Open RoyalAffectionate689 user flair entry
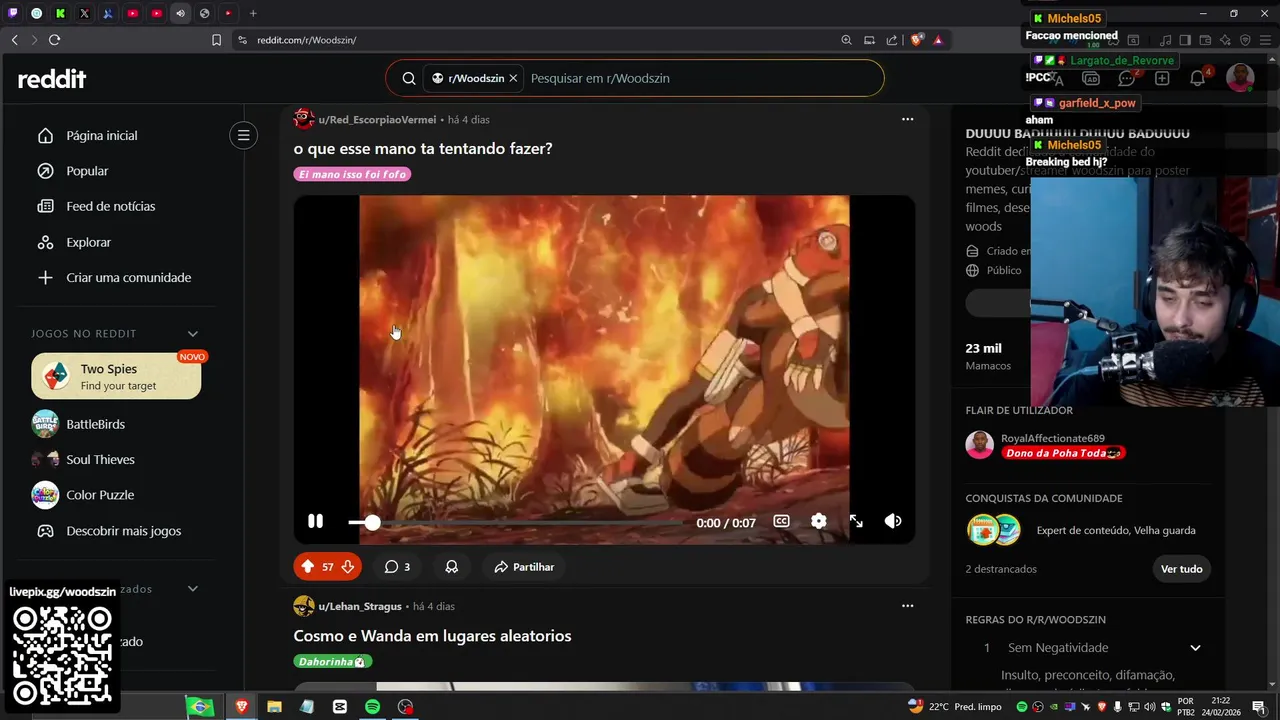 click(1045, 445)
